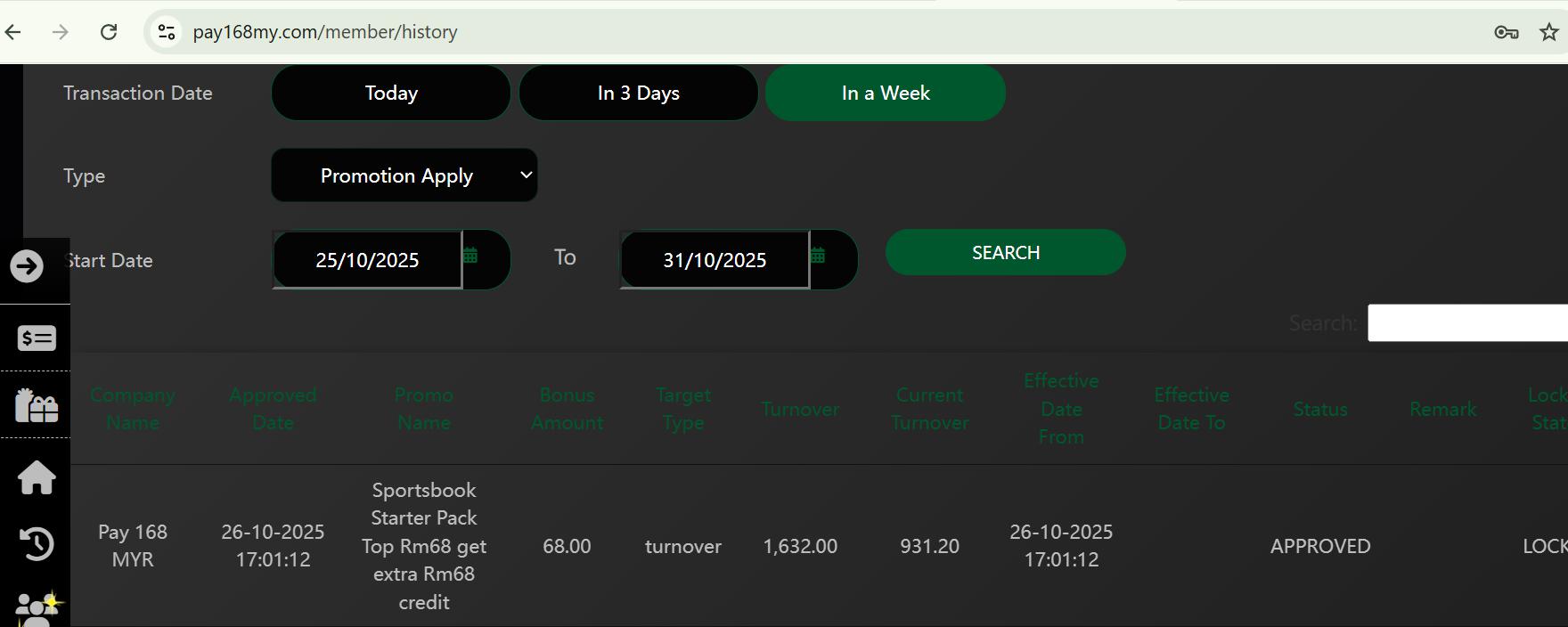Click the start date field 25/10/2025
Viewport: 1568px width, 627px height.
(367, 260)
